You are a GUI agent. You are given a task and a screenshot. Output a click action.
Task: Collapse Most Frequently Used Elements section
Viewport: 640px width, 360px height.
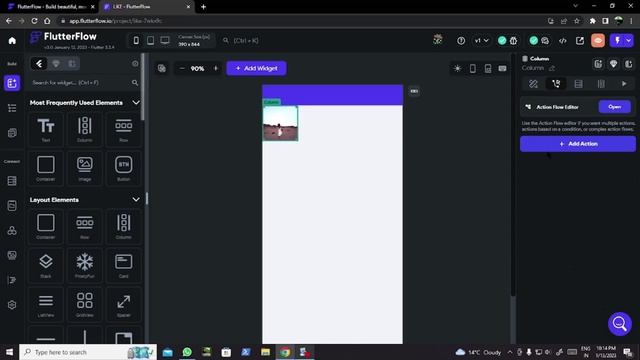click(136, 102)
